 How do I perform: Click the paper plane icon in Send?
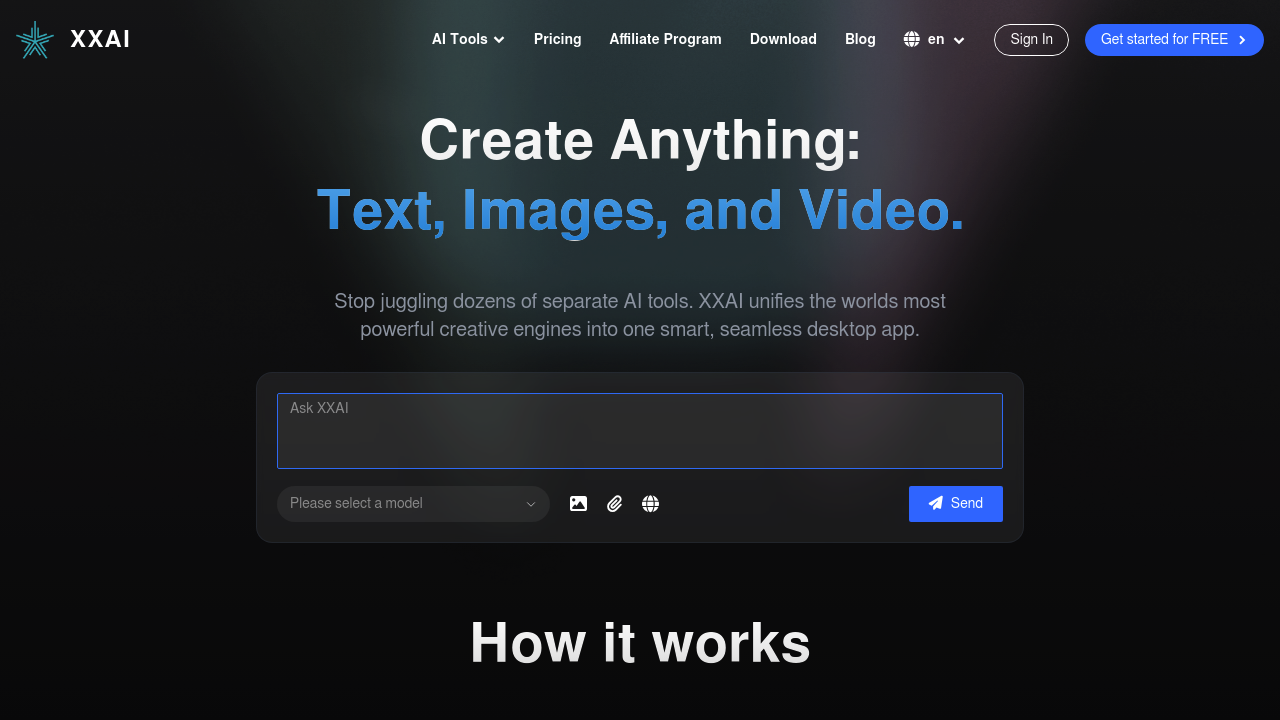tap(936, 503)
